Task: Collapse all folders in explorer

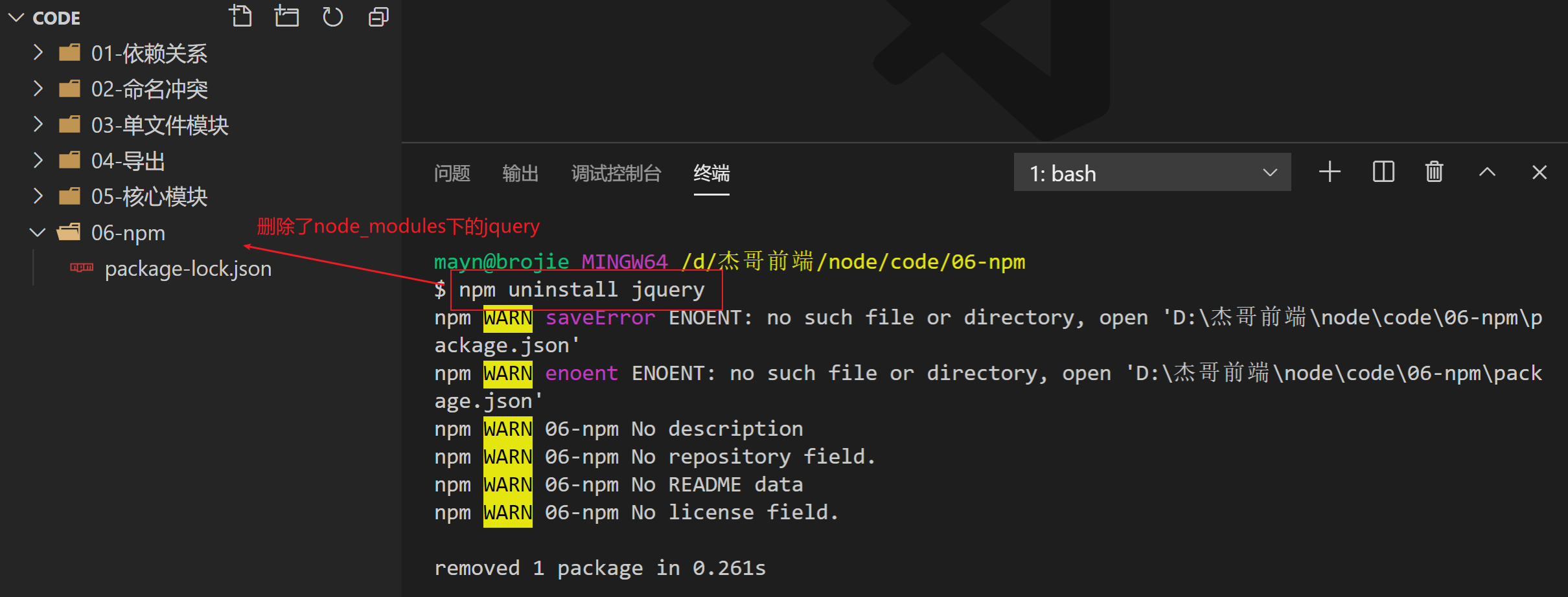Action: pos(378,17)
